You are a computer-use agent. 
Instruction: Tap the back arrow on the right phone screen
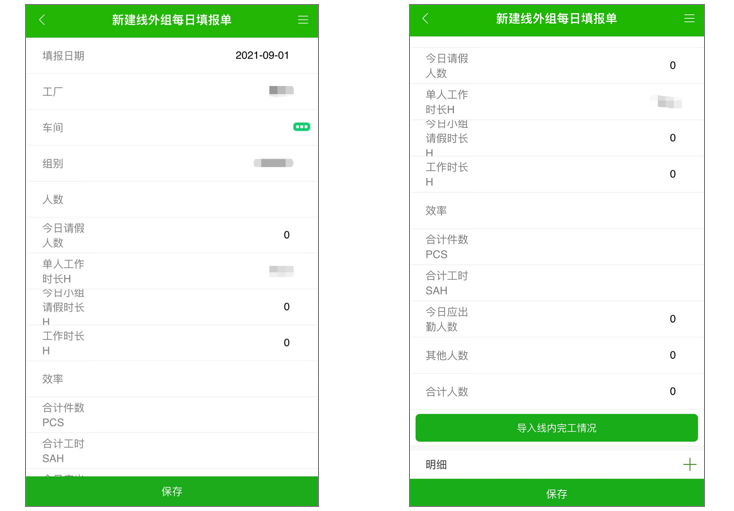pos(425,18)
